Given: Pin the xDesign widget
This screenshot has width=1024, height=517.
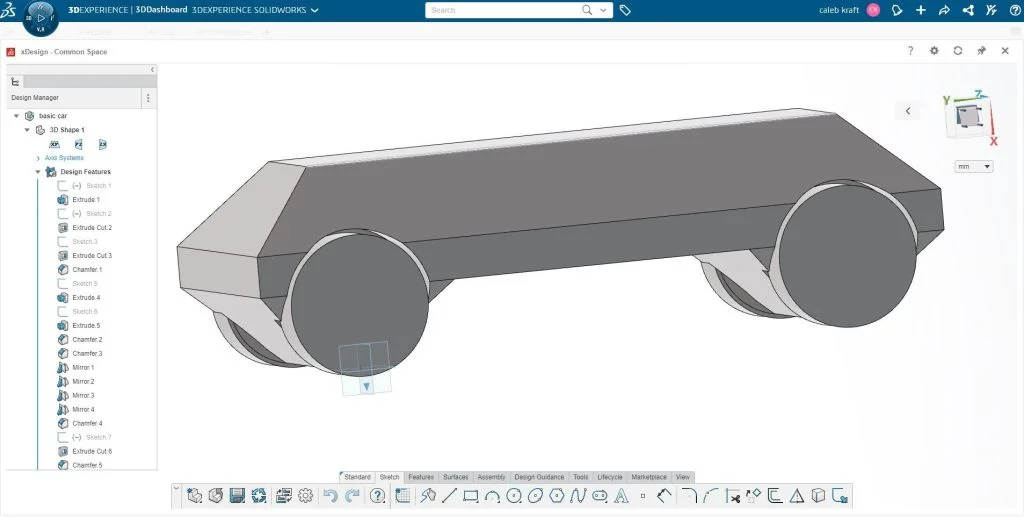Looking at the screenshot, I should coord(982,51).
